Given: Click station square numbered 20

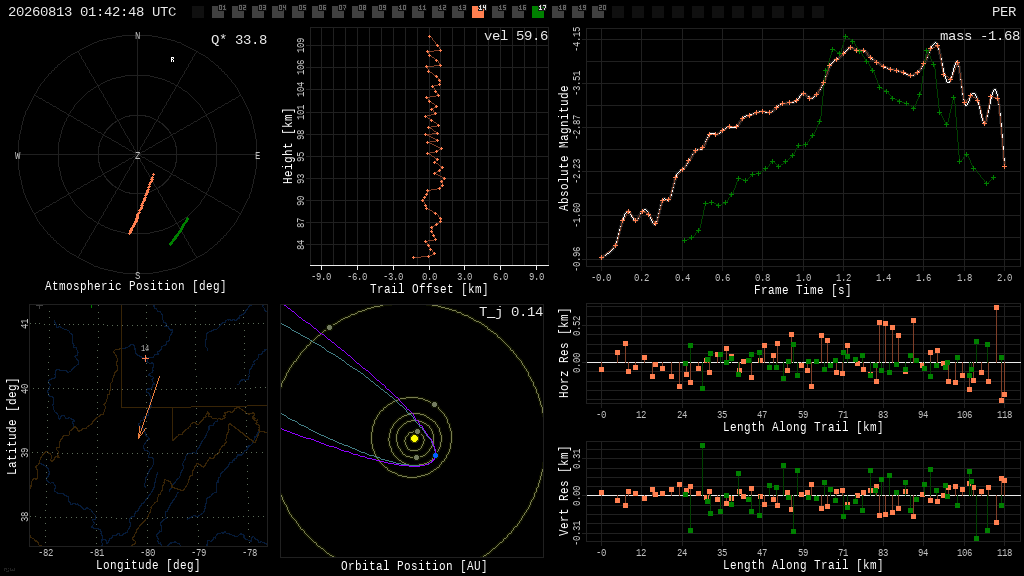Looking at the screenshot, I should click(x=598, y=12).
